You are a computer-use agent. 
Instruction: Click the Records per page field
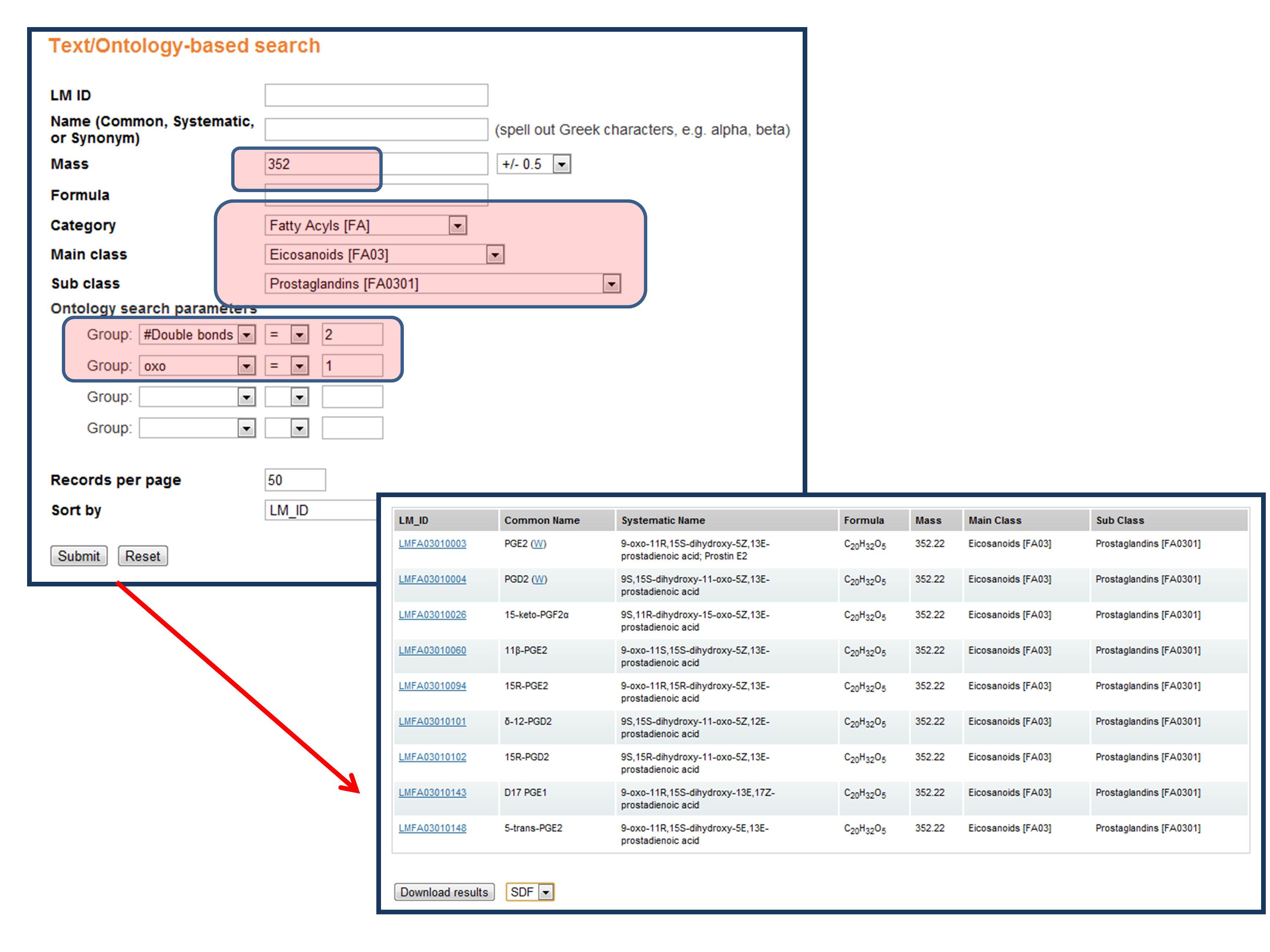(295, 480)
